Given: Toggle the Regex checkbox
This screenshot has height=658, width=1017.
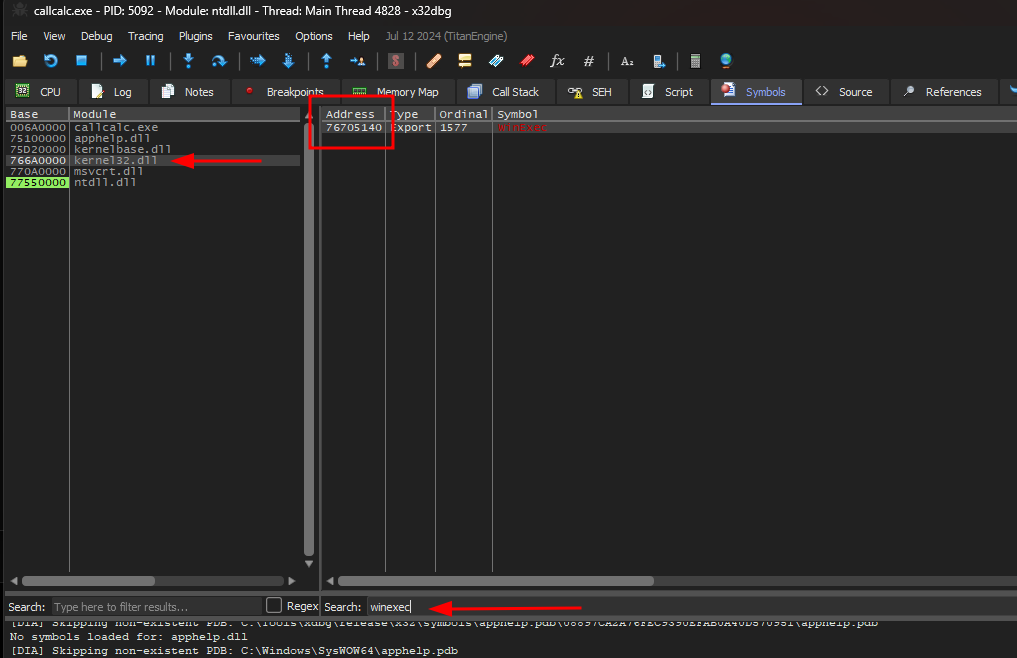Looking at the screenshot, I should 274,606.
